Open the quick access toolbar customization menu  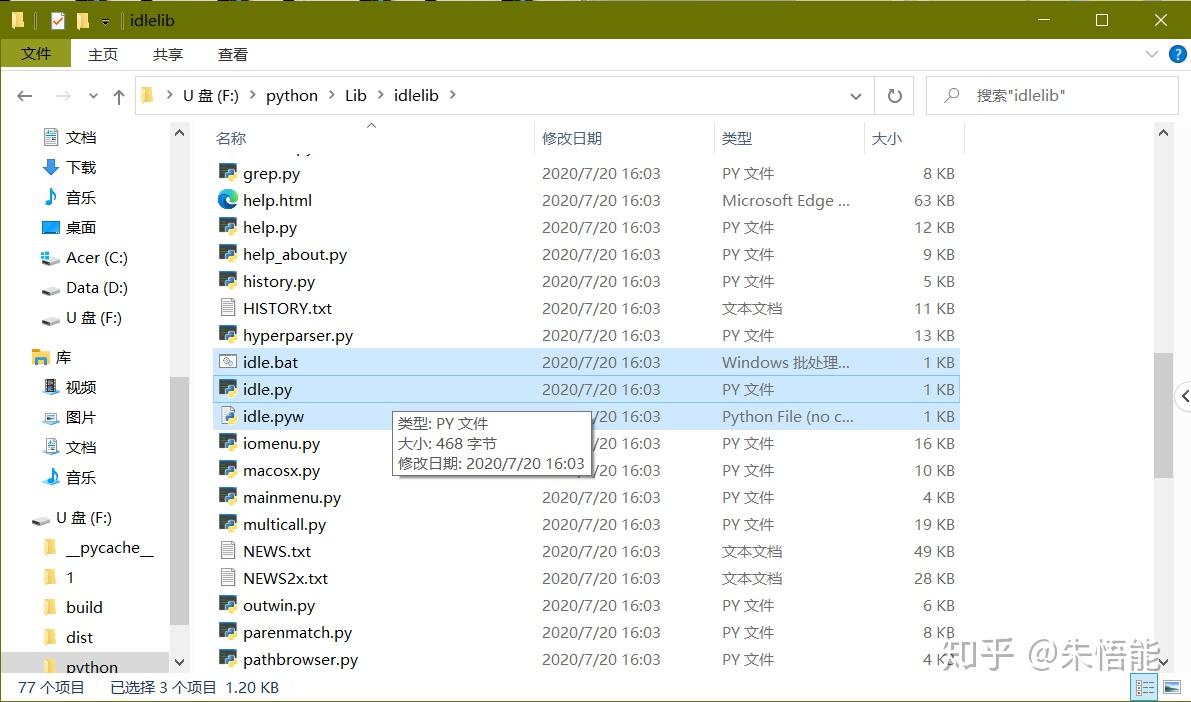[x=104, y=20]
